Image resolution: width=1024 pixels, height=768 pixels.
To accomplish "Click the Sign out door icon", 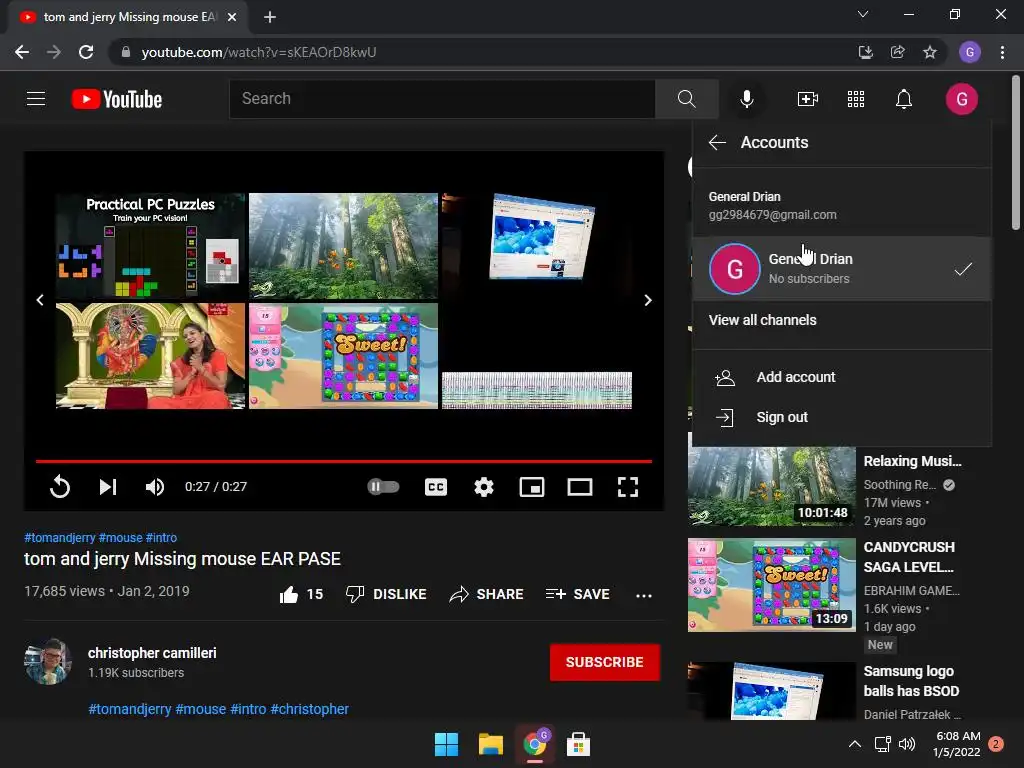I will [725, 417].
